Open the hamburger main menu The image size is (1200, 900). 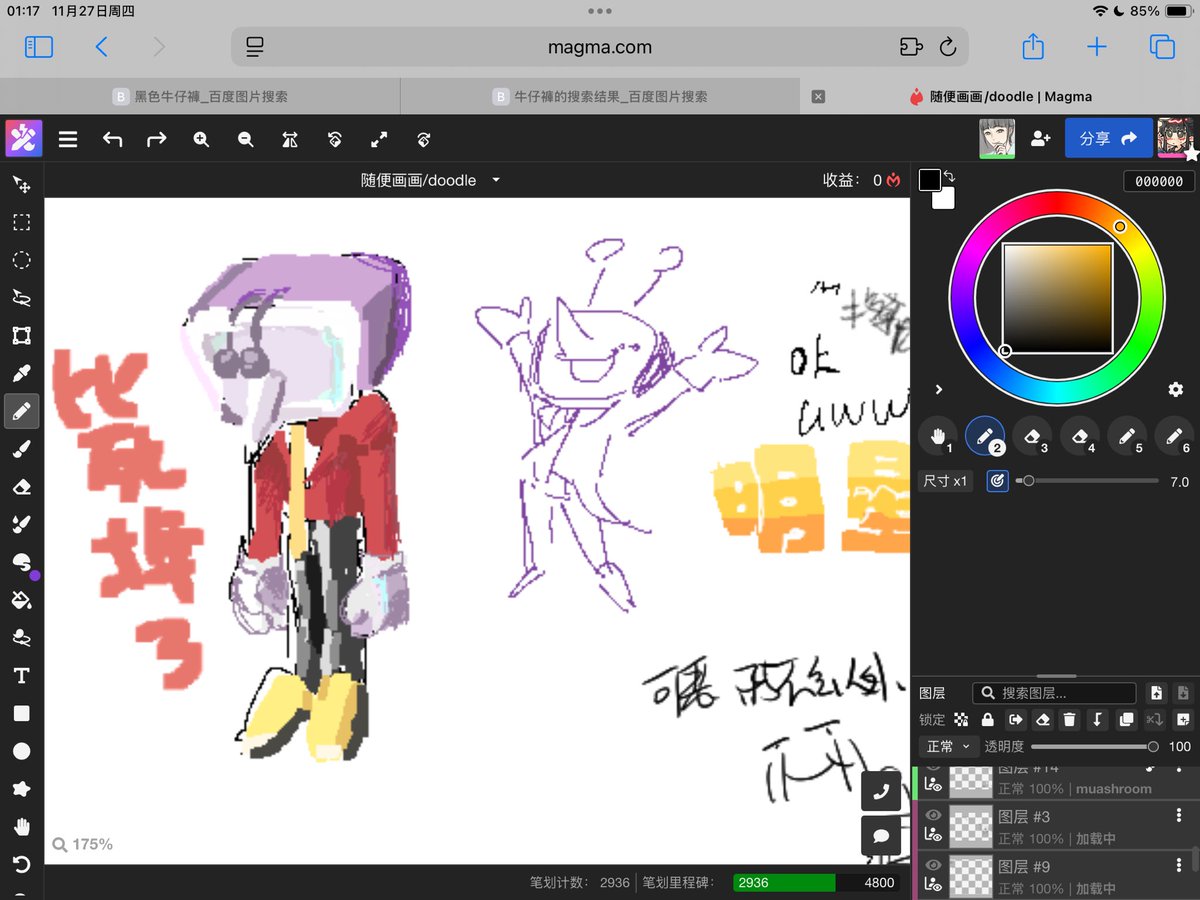click(x=68, y=140)
